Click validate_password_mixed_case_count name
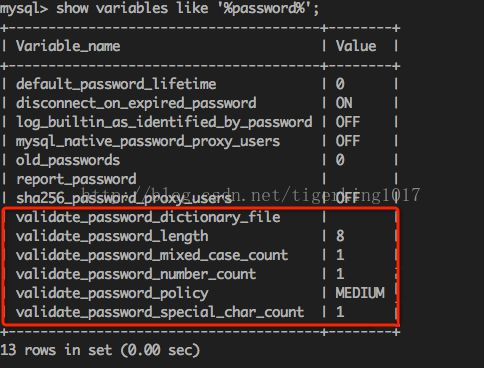The width and height of the screenshot is (484, 368). [x=152, y=256]
